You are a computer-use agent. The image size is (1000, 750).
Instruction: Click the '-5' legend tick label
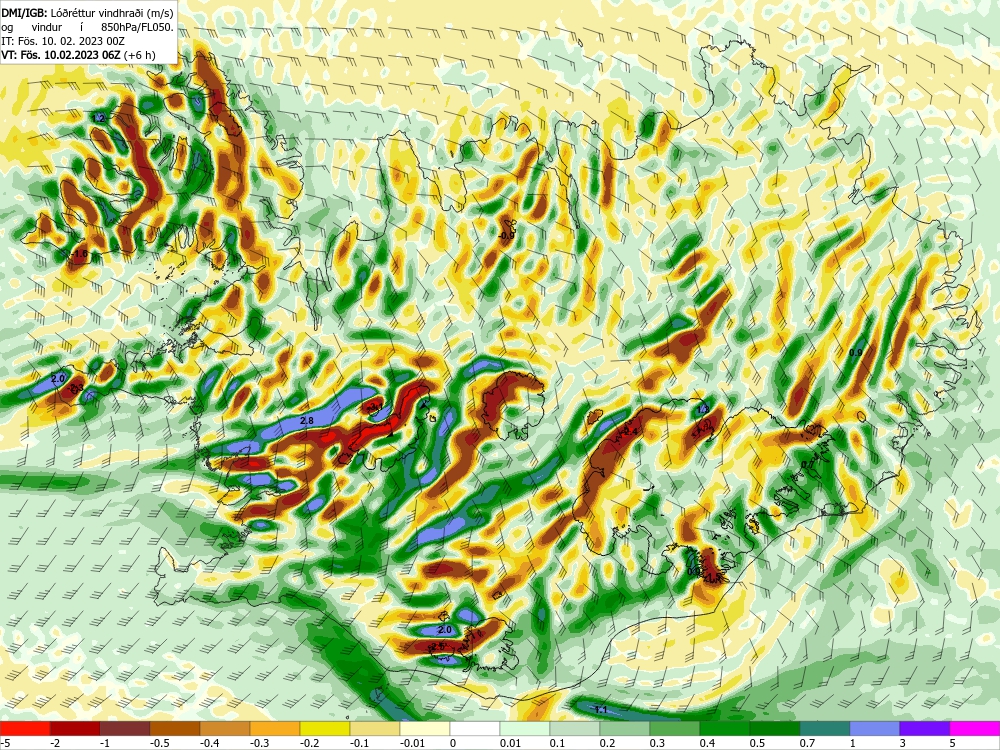4,743
